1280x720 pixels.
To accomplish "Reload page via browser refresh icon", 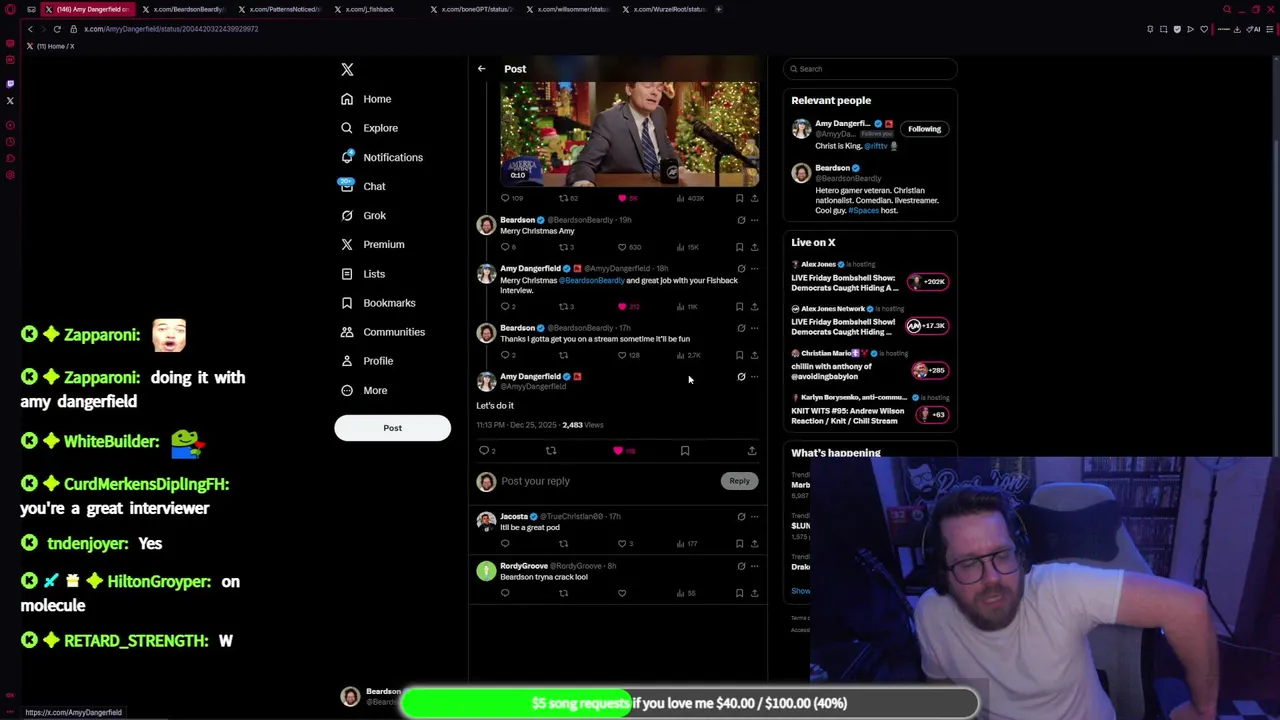I will coord(57,29).
